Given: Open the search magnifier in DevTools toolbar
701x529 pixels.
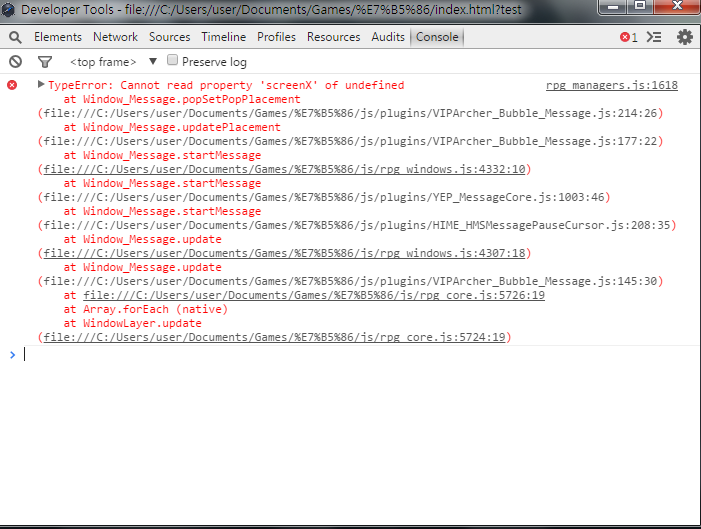Looking at the screenshot, I should coord(15,37).
